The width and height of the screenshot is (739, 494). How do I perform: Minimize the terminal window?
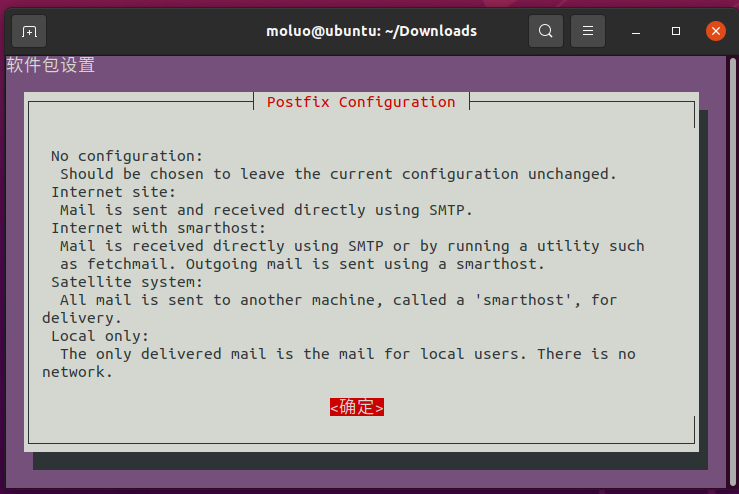(636, 32)
